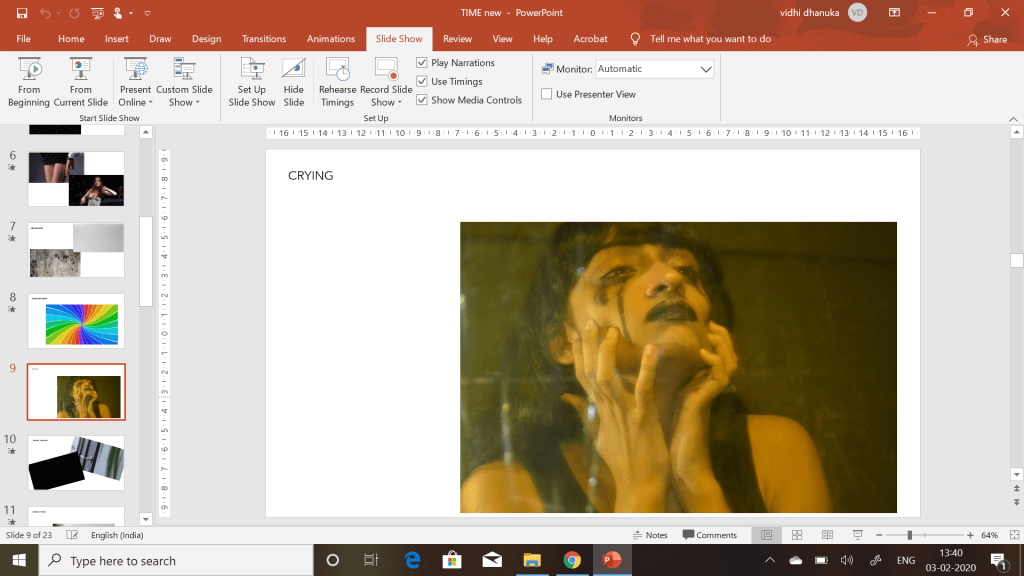Viewport: 1024px width, 576px height.
Task: Click the Share button
Action: tap(987, 39)
